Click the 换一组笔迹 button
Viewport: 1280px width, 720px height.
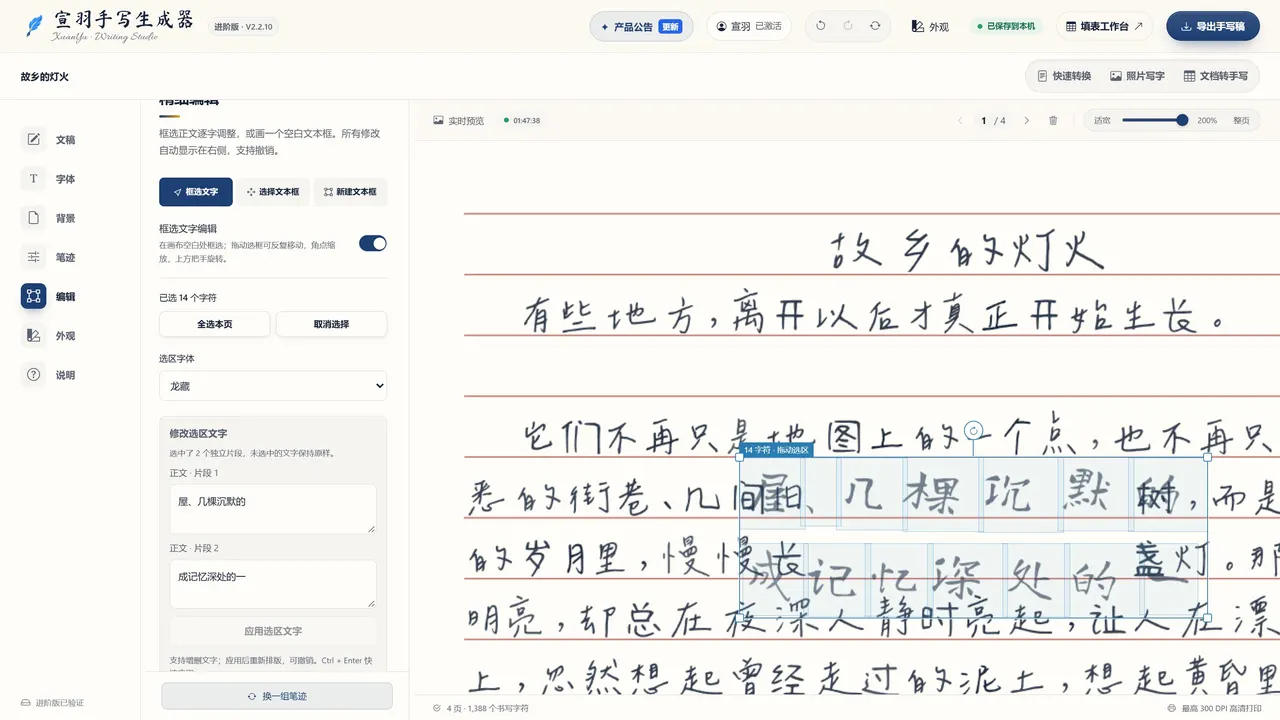(277, 696)
